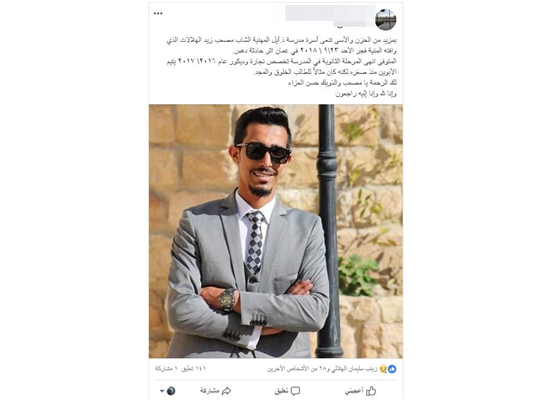Image resolution: width=550 pixels, height=400 pixels.
Task: Click the Arabic condolence post text
Action: tap(281, 67)
